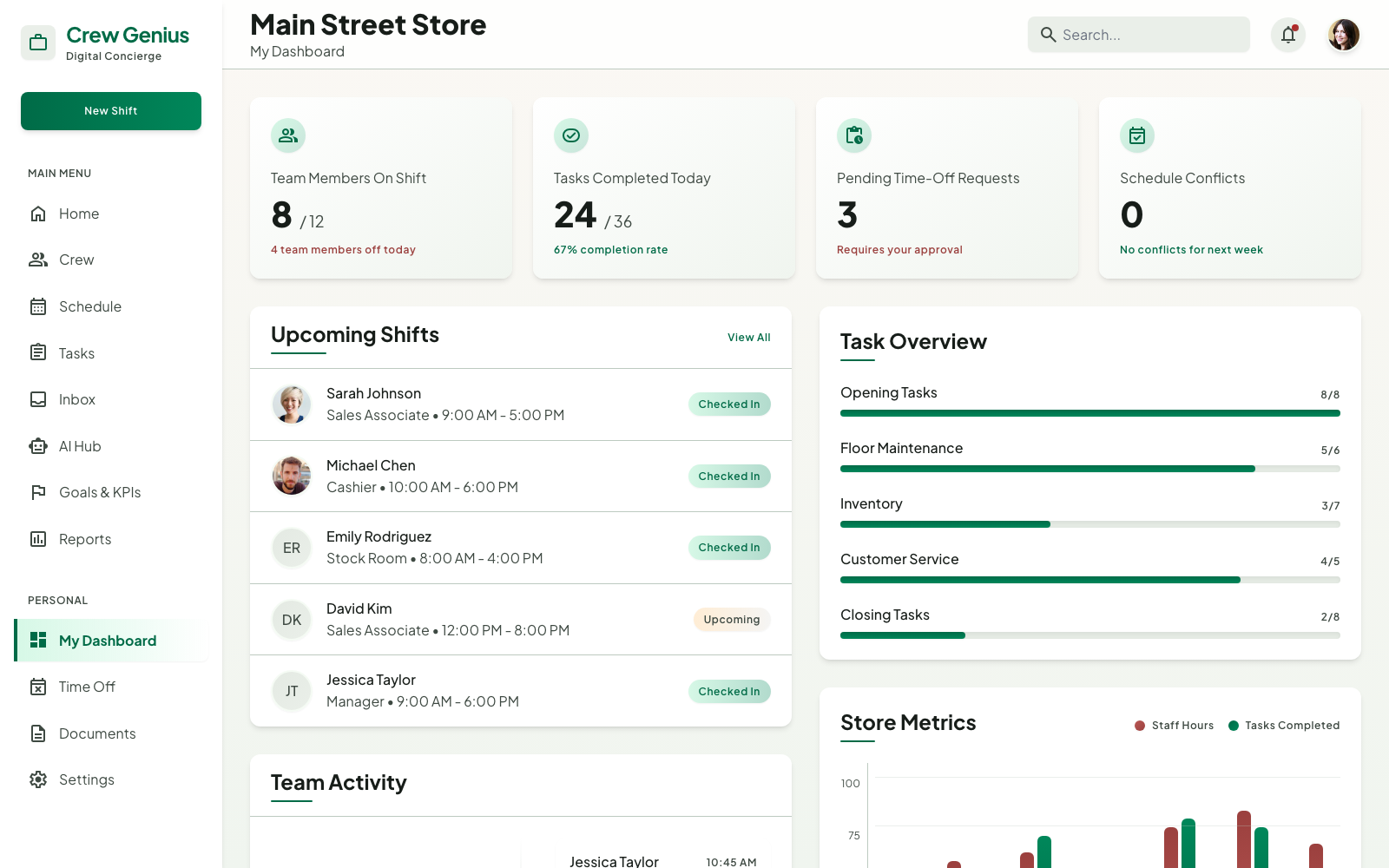The image size is (1389, 868).
Task: Click Sarah Johnson's Checked In badge
Action: tap(729, 404)
